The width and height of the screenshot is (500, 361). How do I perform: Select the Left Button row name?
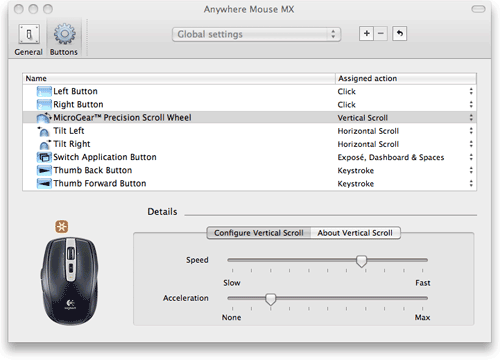coord(75,91)
